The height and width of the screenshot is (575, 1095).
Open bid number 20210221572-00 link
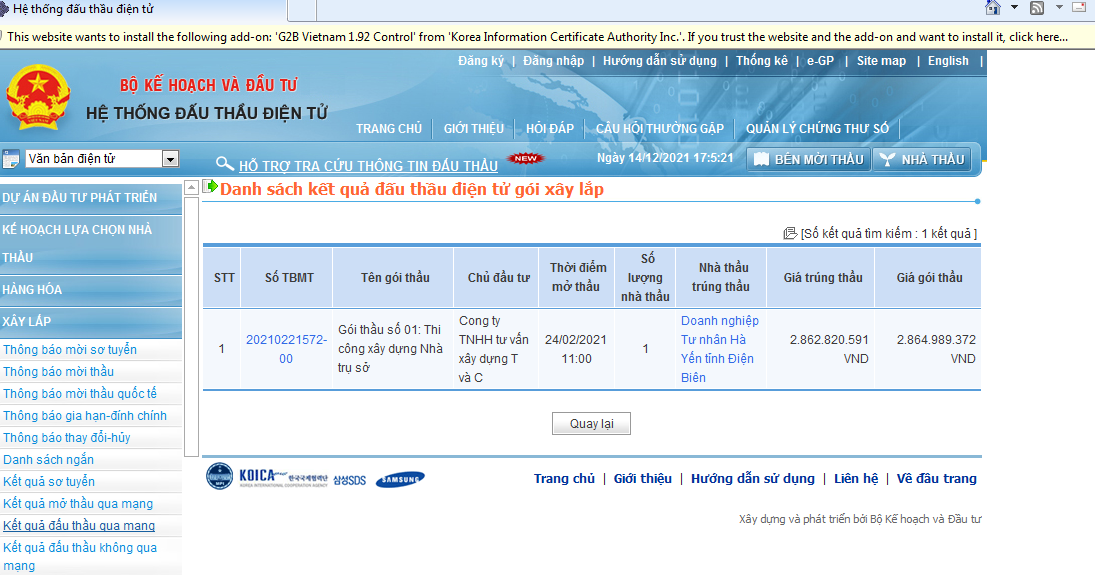[286, 349]
